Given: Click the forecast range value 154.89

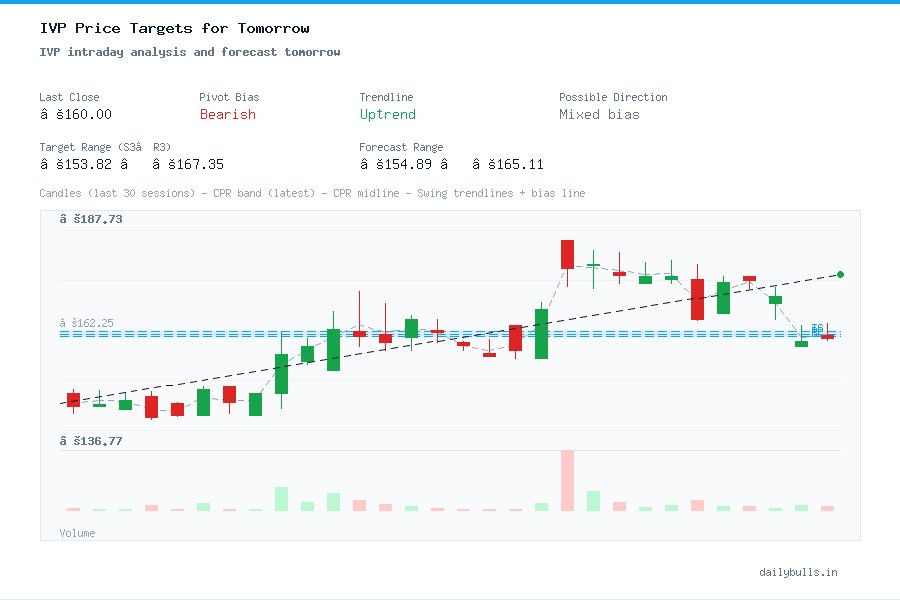Looking at the screenshot, I should click(404, 164).
